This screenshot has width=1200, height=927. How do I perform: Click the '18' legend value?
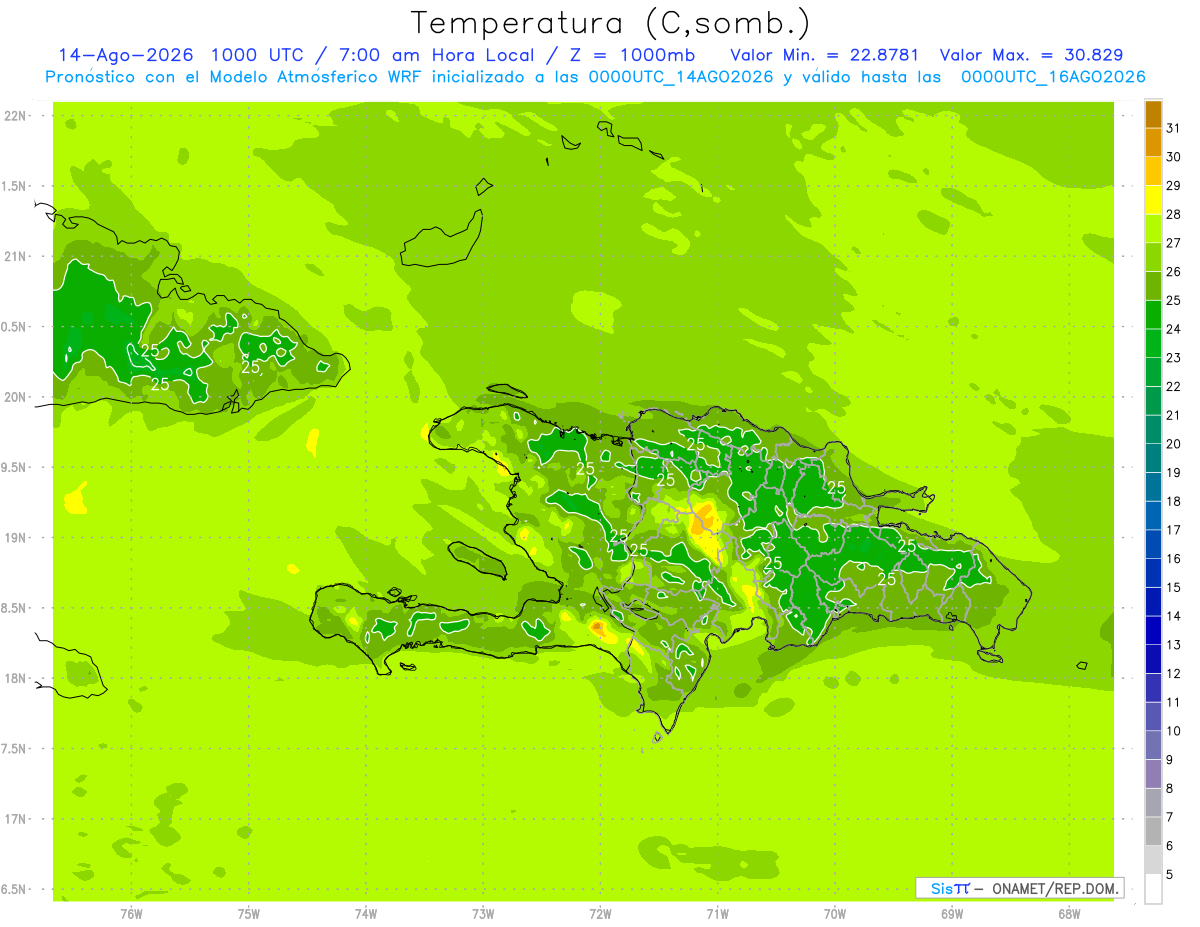1173,501
